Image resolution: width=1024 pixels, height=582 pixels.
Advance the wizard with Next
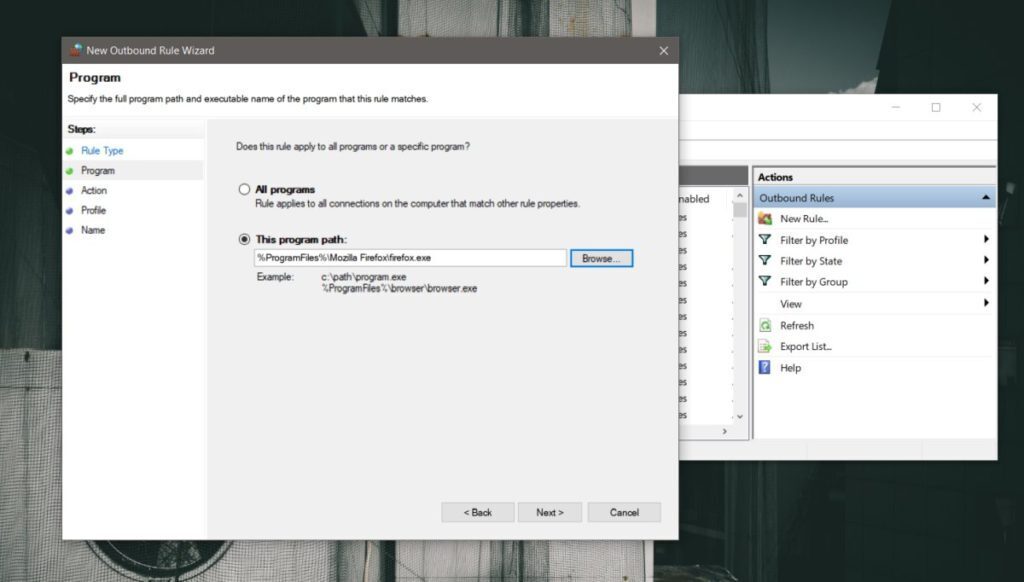tap(550, 511)
